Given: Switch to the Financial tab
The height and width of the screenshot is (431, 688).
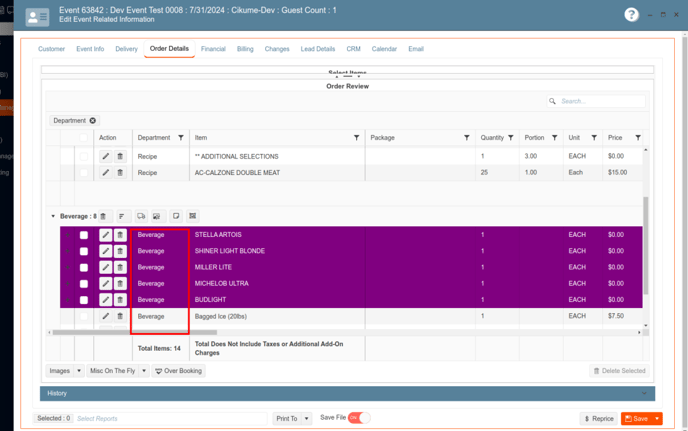Looking at the screenshot, I should 213,49.
